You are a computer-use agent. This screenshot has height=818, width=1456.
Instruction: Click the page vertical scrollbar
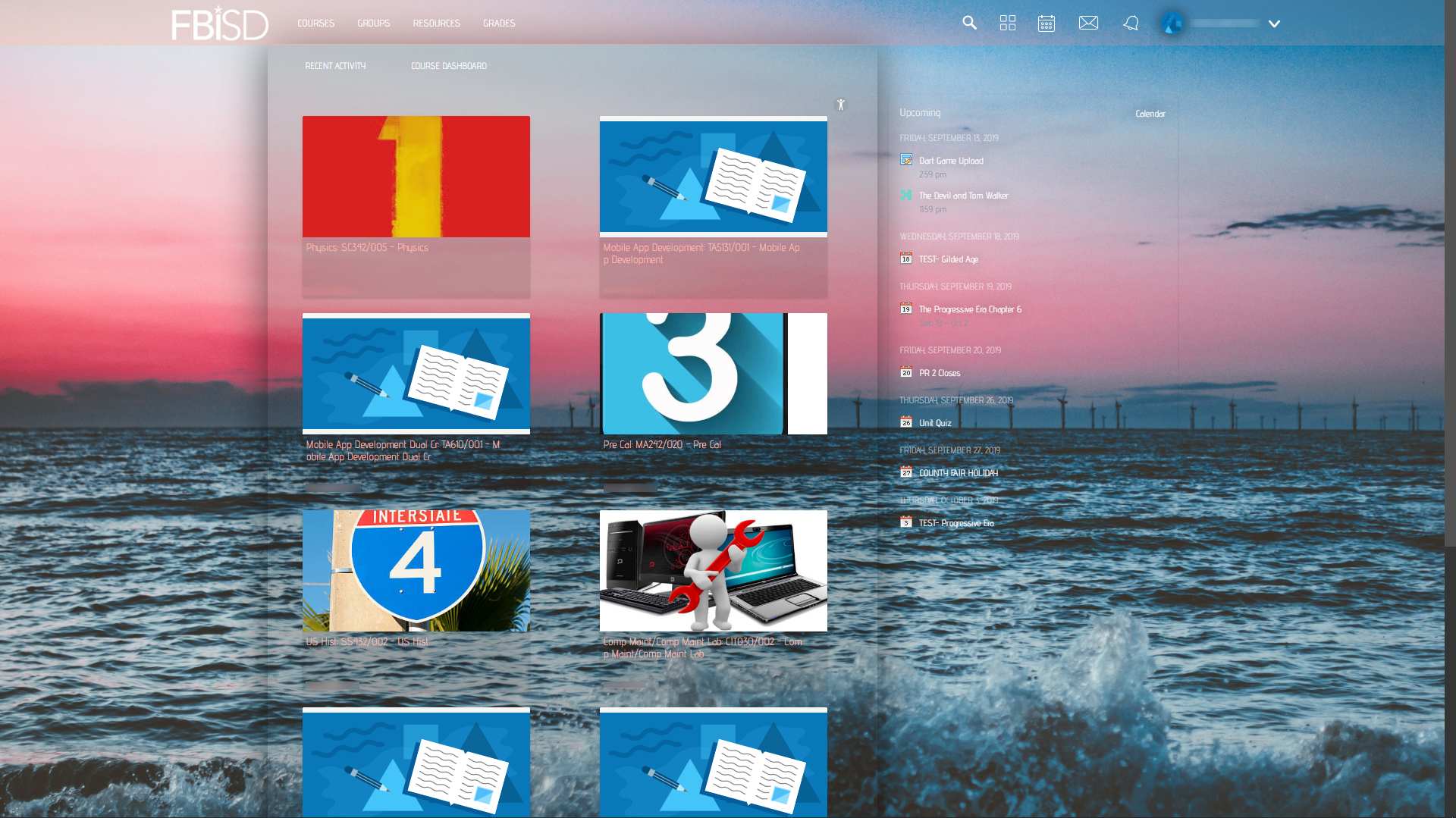pyautogui.click(x=1450, y=273)
